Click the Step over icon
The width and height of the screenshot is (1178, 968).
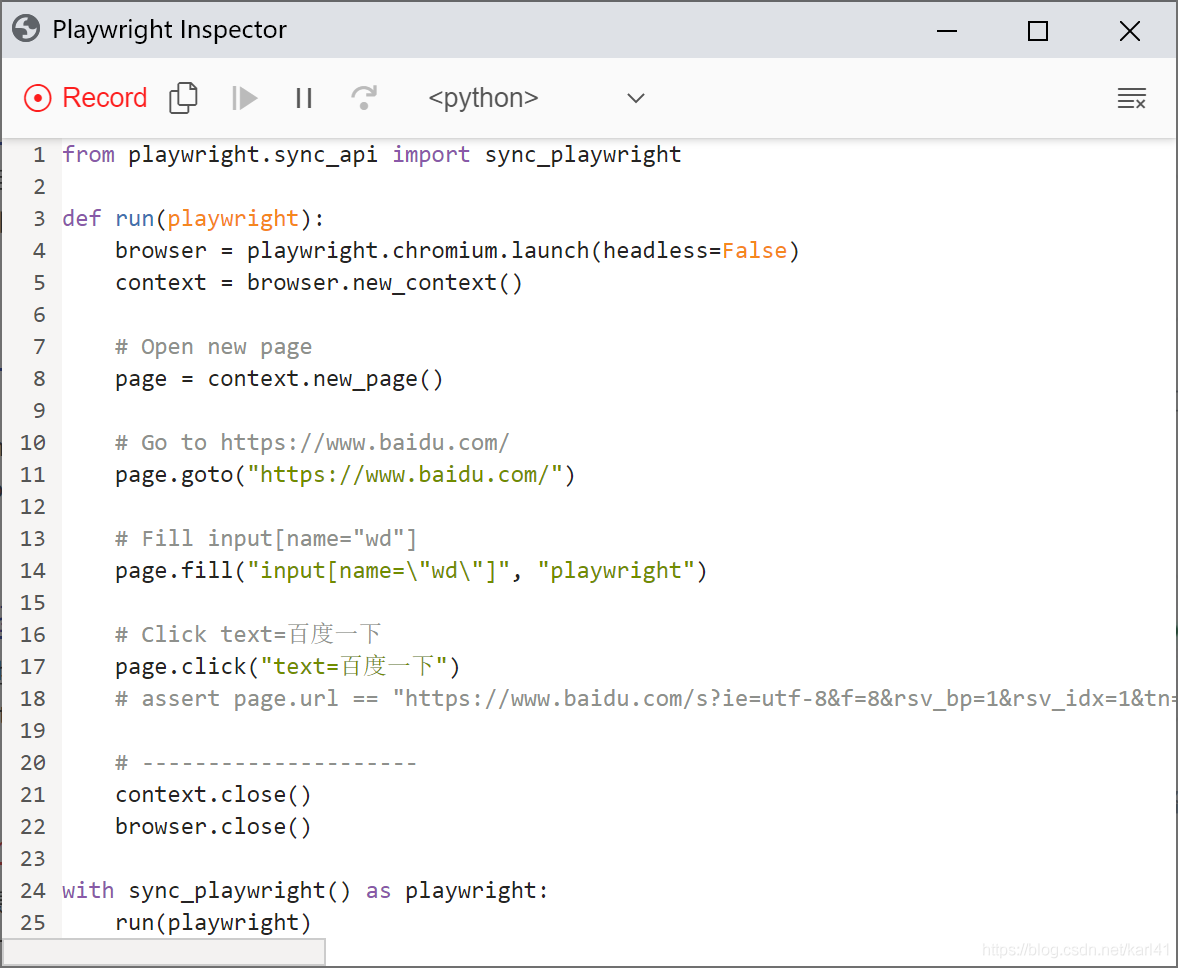pyautogui.click(x=364, y=98)
